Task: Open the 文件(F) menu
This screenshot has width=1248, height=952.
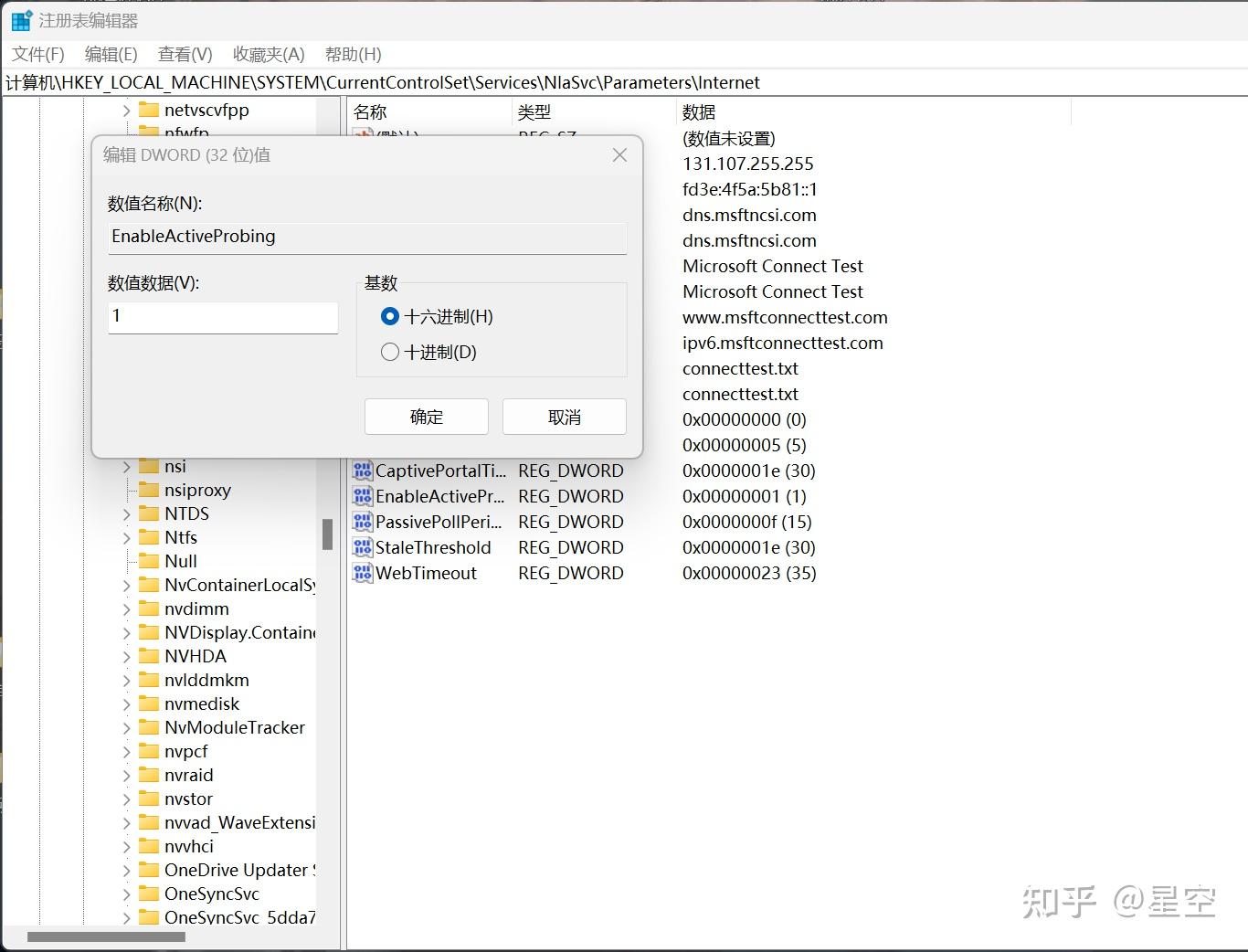Action: [x=38, y=54]
